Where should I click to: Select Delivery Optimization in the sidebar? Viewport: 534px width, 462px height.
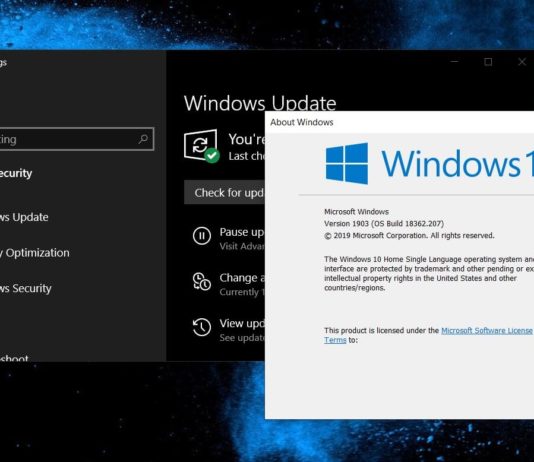(35, 253)
